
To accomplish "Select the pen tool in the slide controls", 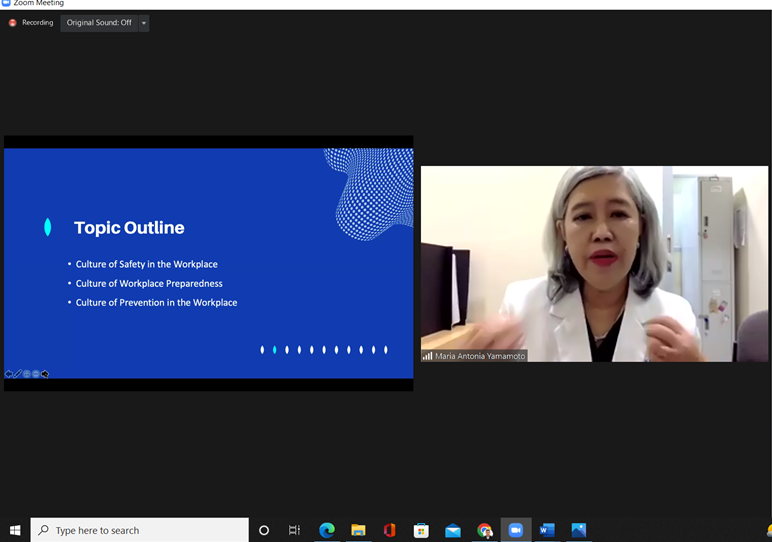I will point(18,374).
